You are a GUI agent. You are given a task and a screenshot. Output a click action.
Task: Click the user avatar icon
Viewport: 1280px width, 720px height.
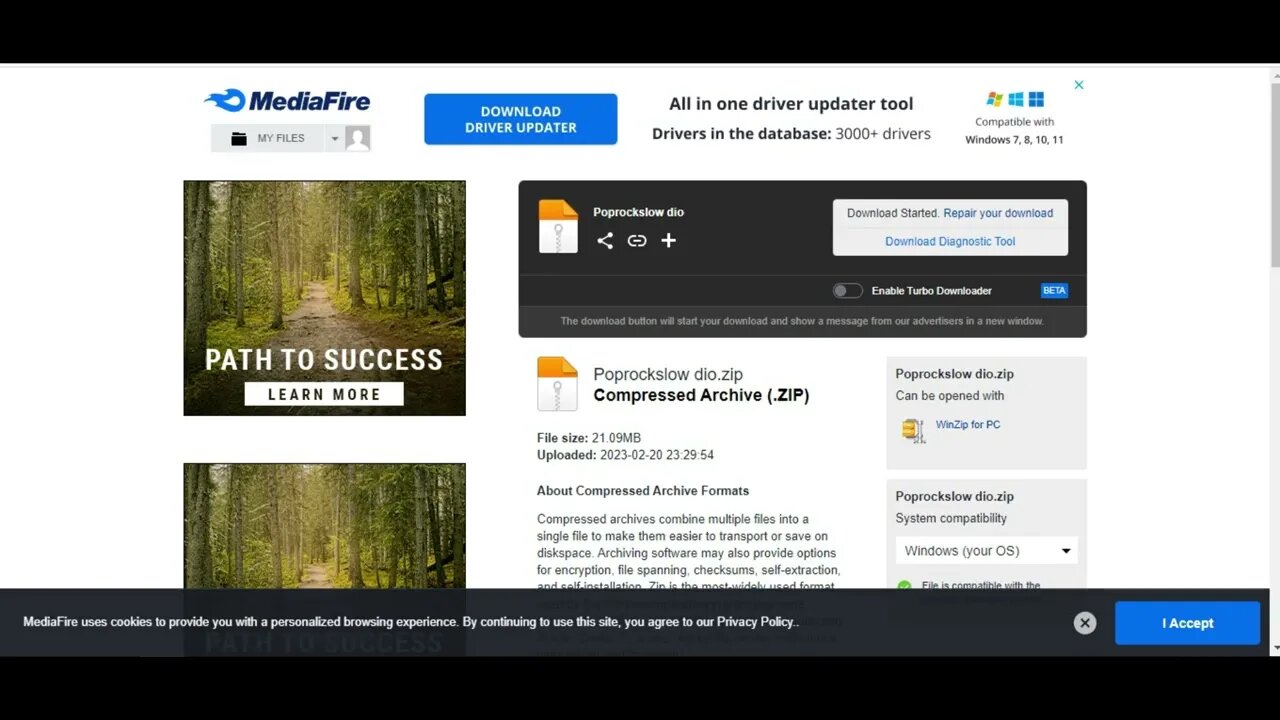(358, 138)
